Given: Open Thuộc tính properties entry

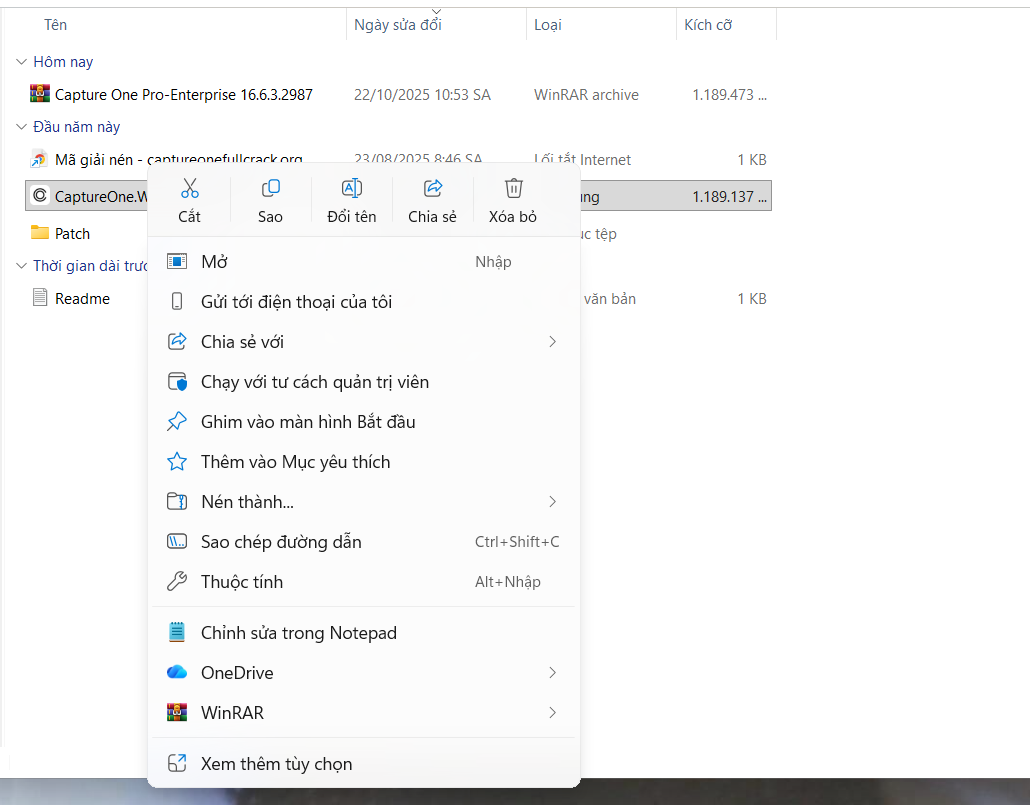Looking at the screenshot, I should [x=241, y=582].
